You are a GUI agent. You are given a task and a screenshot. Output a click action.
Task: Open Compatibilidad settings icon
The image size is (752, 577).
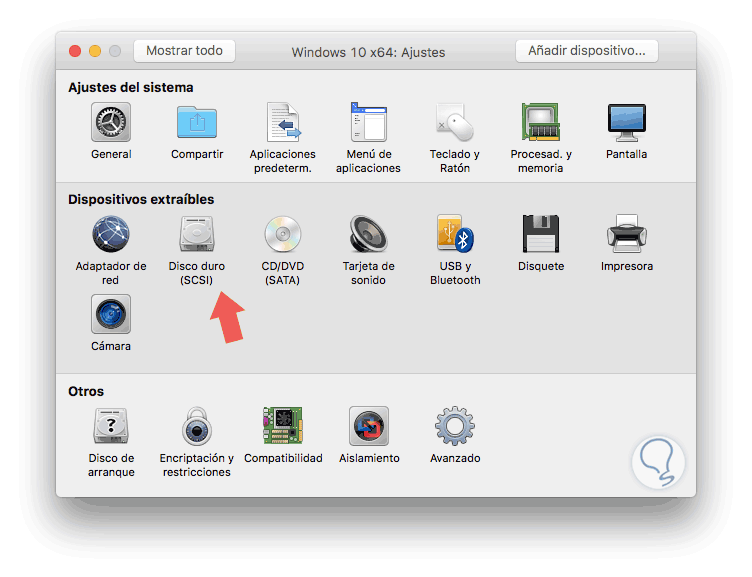(283, 426)
